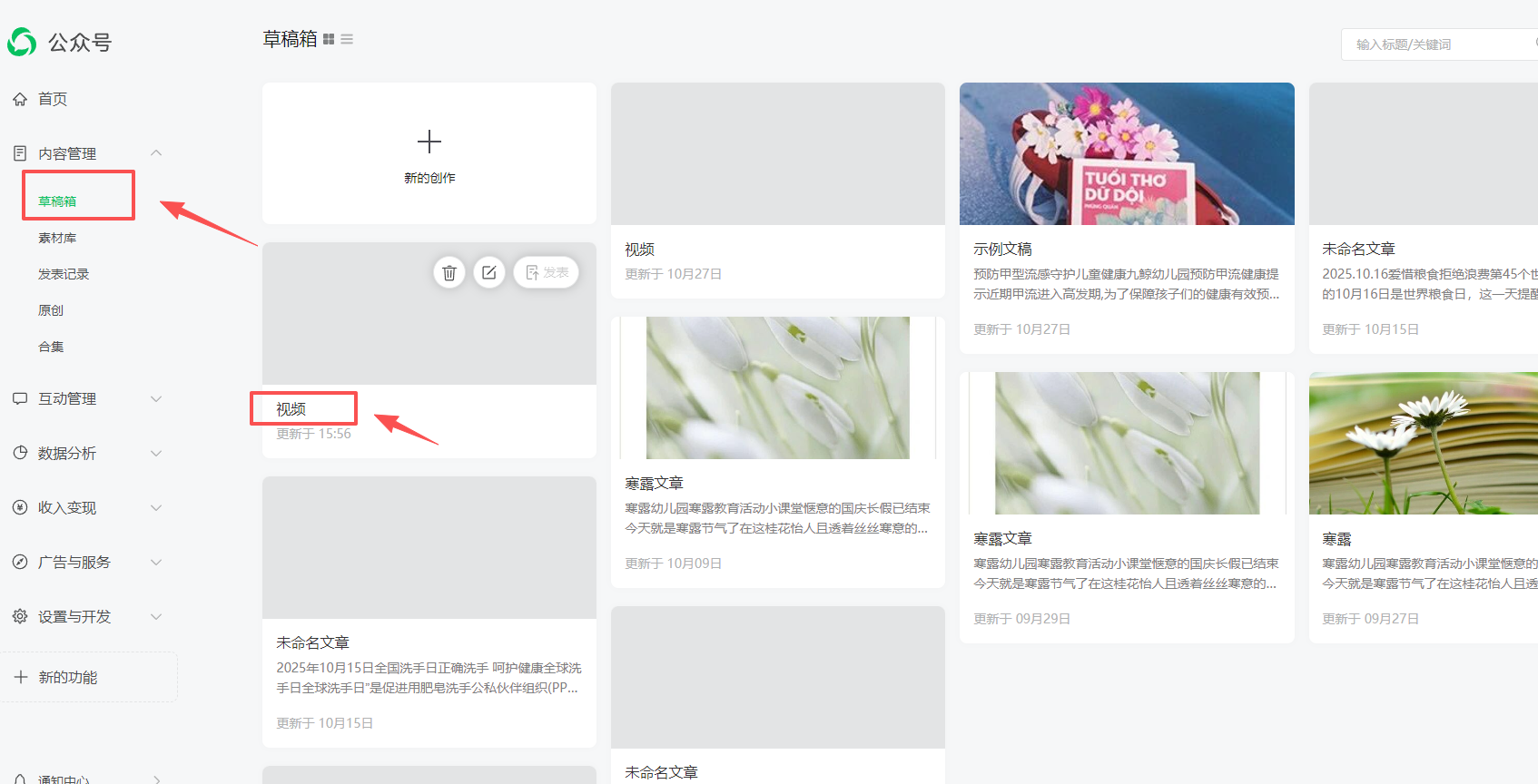Click the 广告与服务 compass icon
1538x784 pixels.
point(20,562)
